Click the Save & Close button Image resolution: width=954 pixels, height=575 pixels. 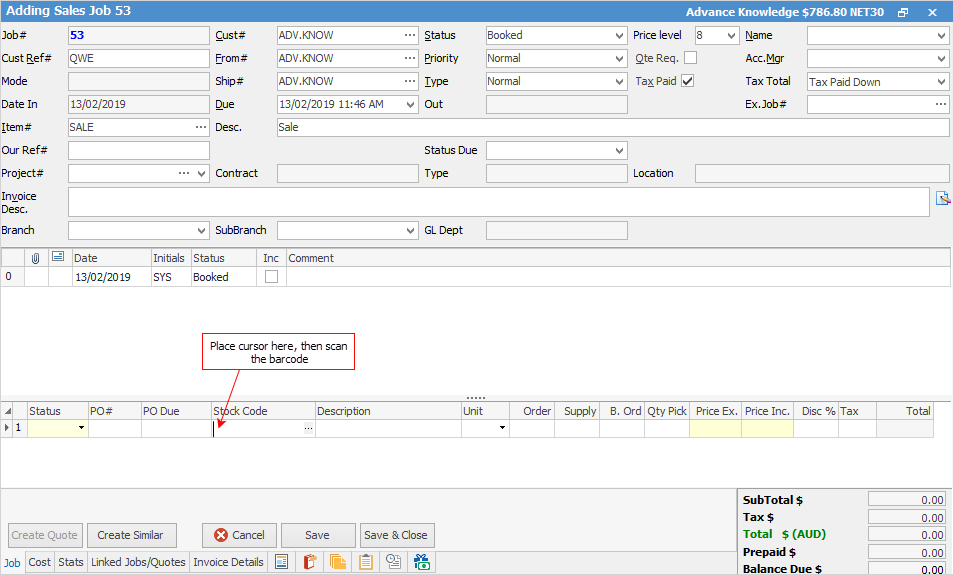pos(397,535)
